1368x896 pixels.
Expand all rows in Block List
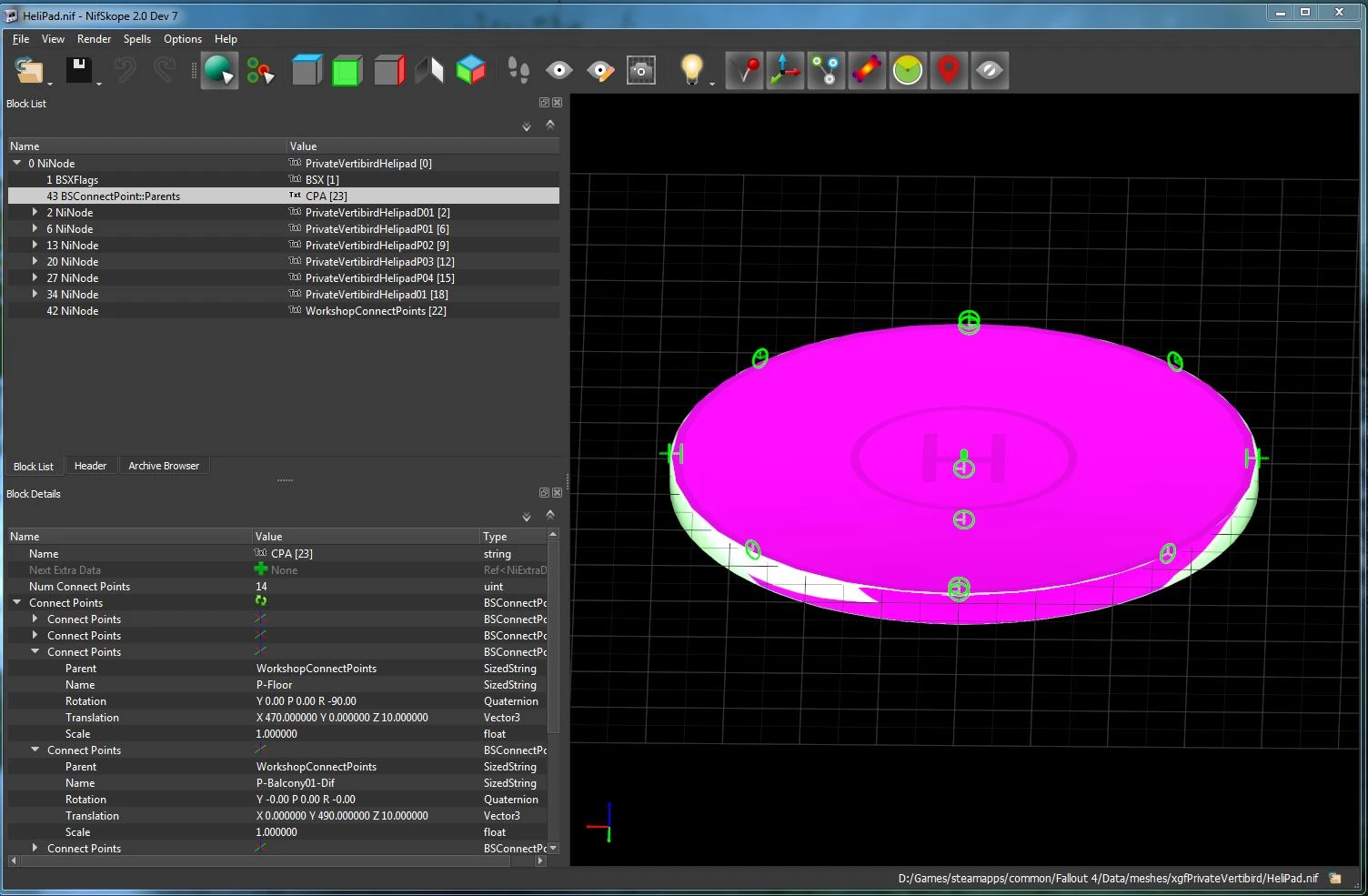[527, 126]
